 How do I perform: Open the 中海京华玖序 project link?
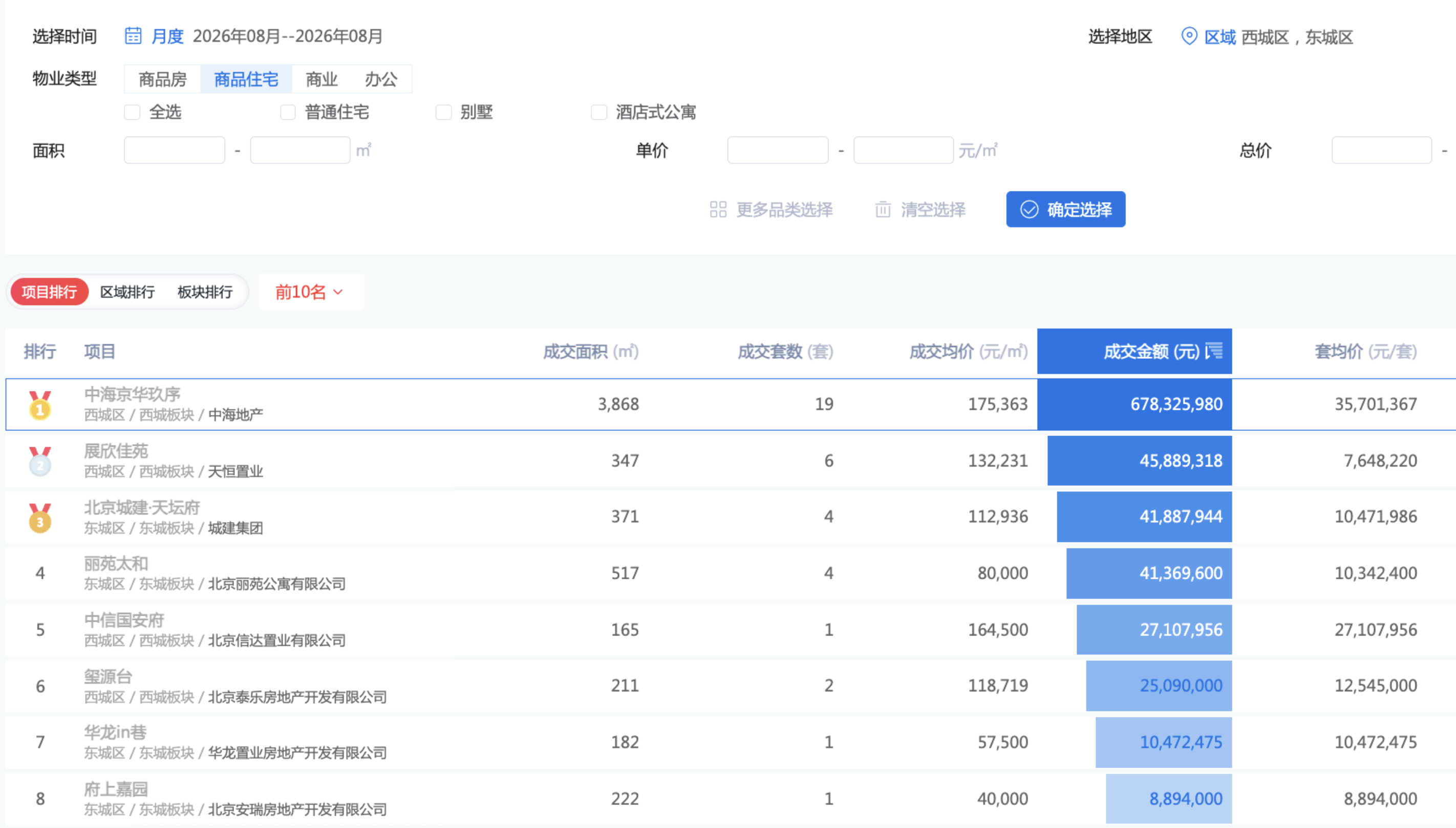(132, 394)
